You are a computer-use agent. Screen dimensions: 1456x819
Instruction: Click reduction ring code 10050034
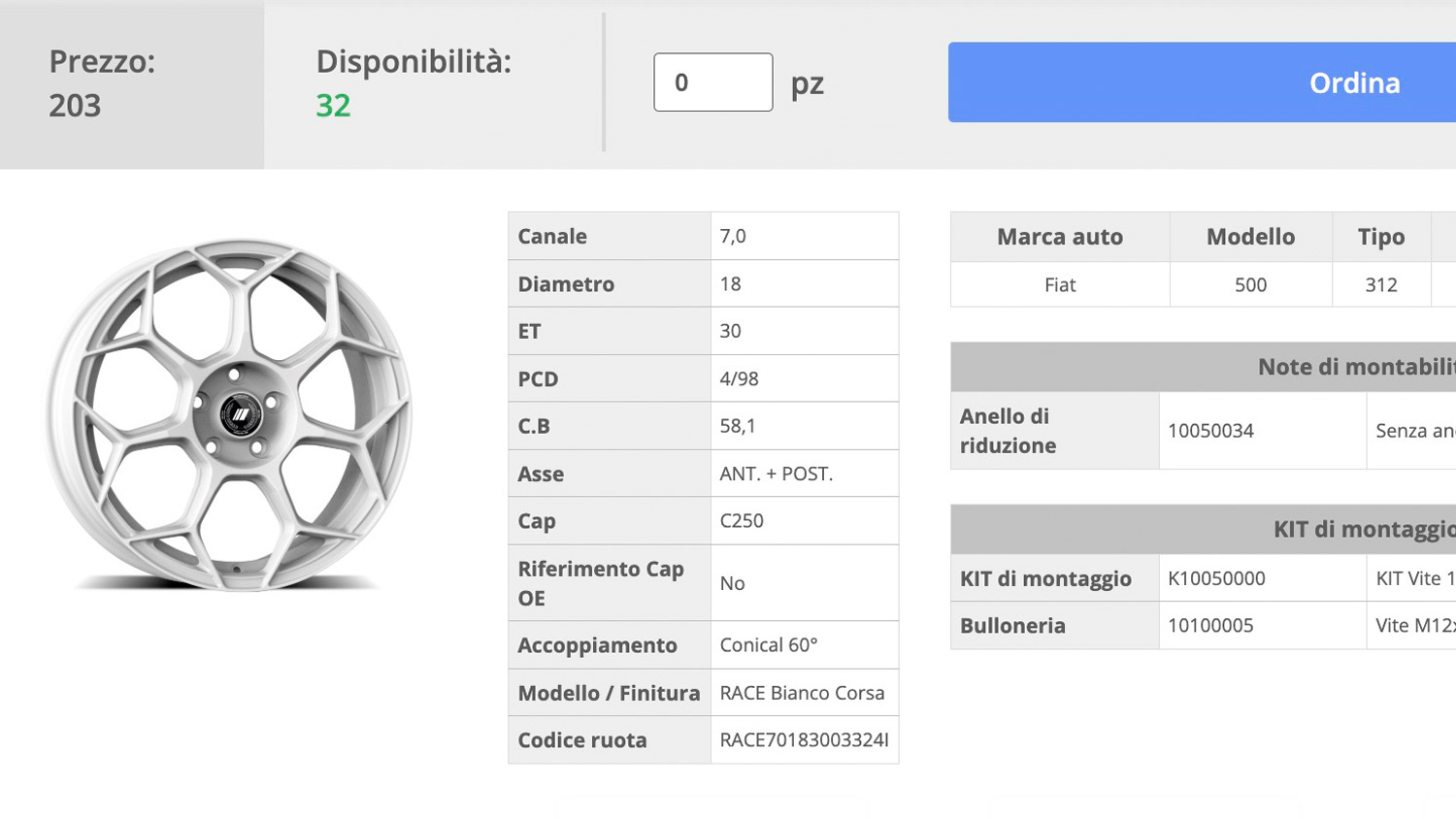point(1210,431)
